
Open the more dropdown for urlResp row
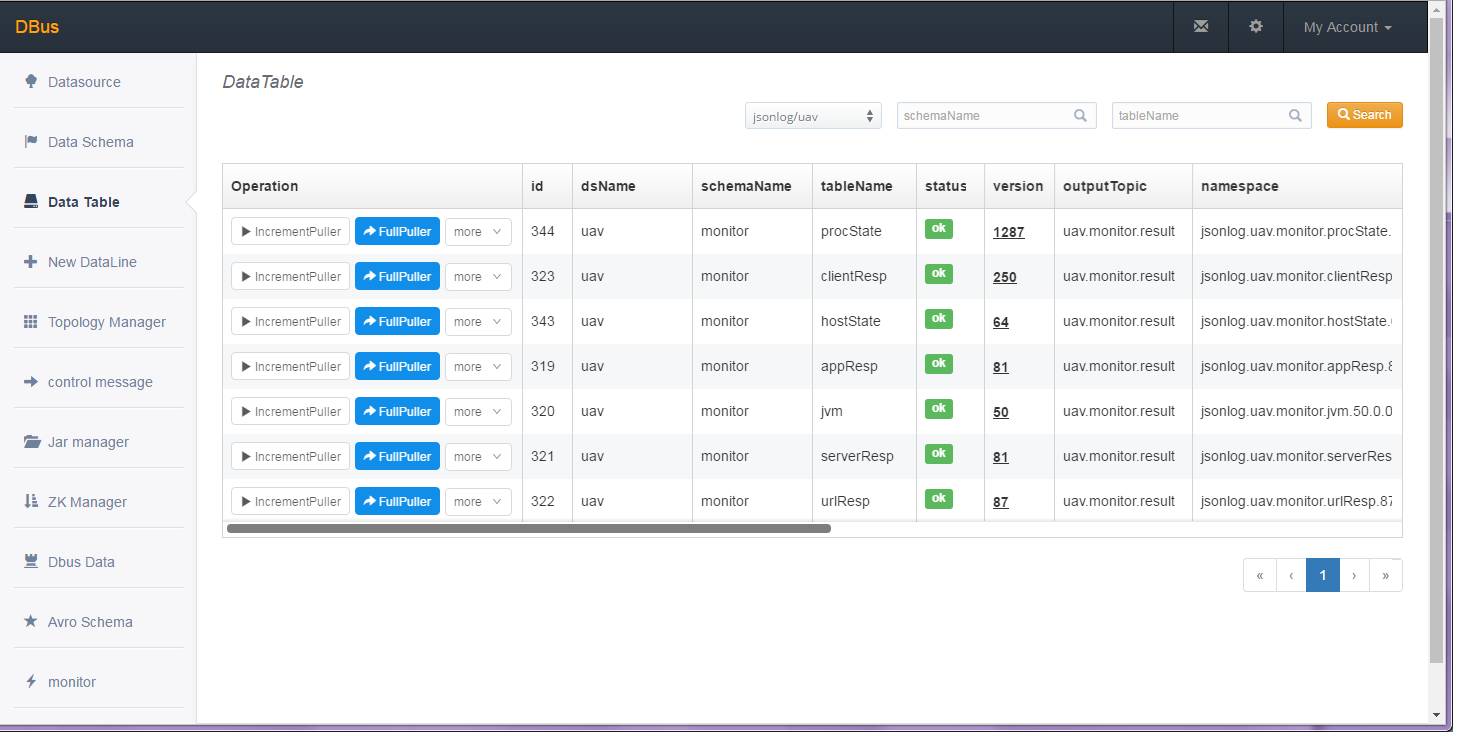[478, 502]
